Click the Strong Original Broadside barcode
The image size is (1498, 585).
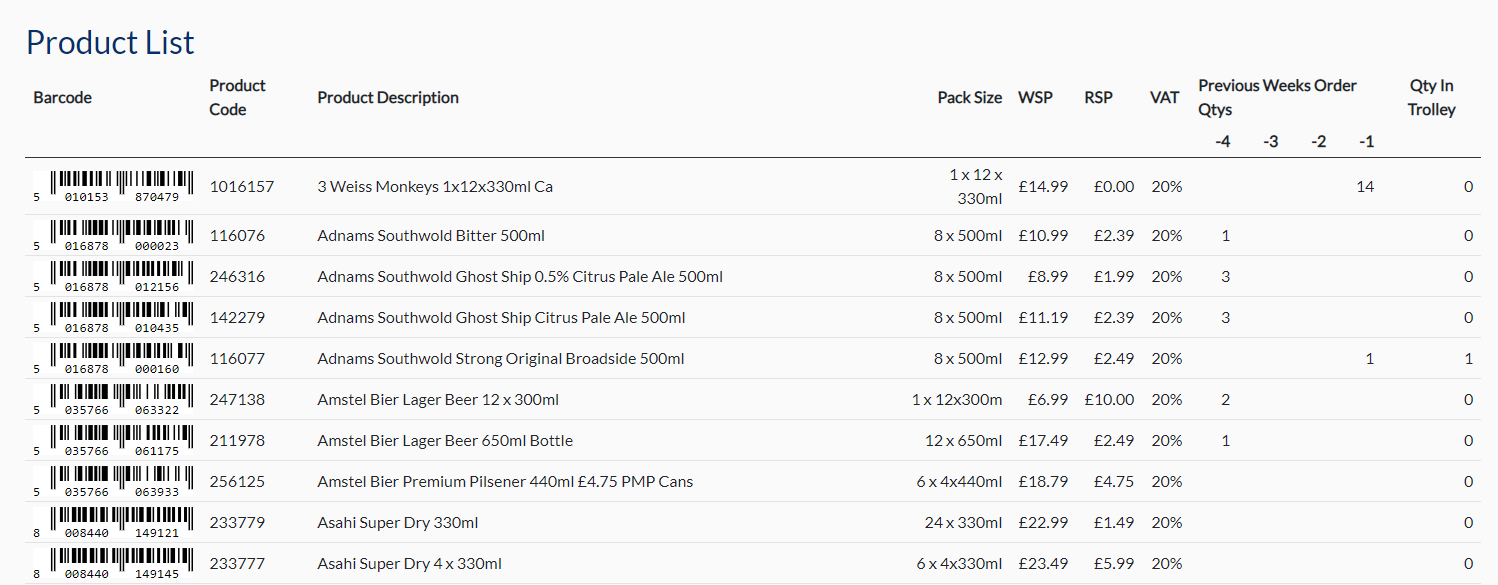tap(114, 358)
